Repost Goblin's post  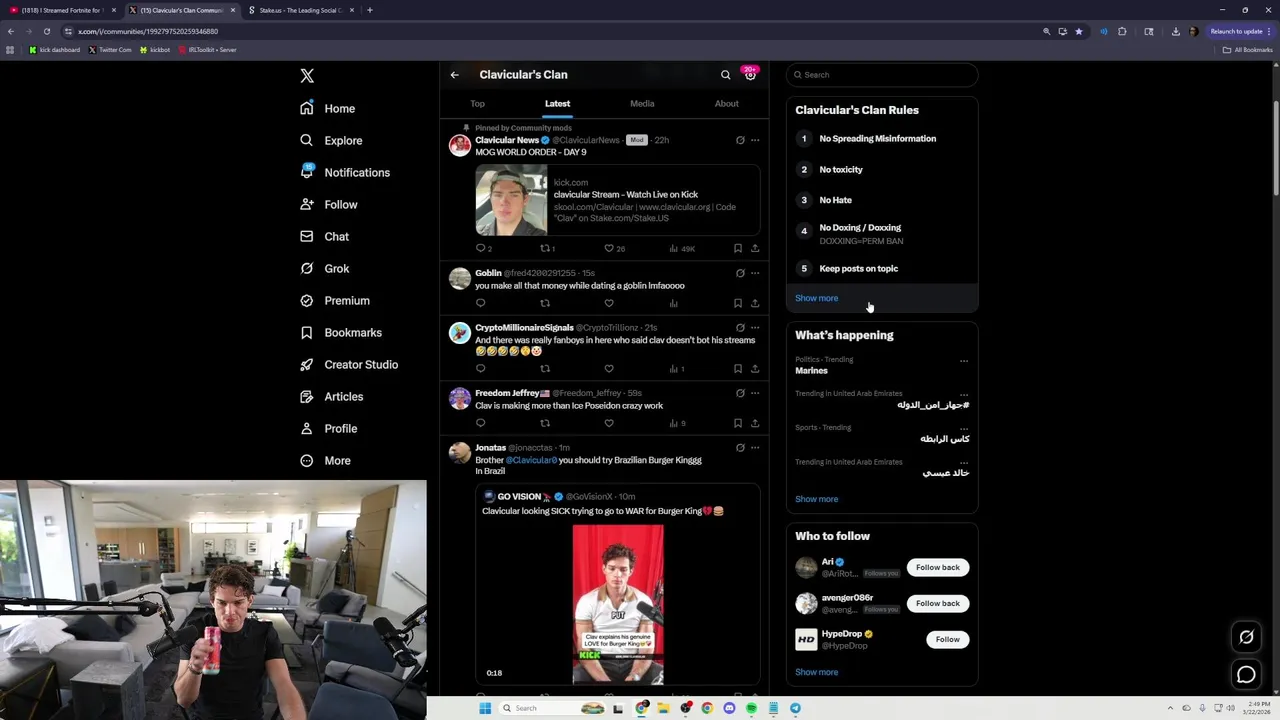545,303
